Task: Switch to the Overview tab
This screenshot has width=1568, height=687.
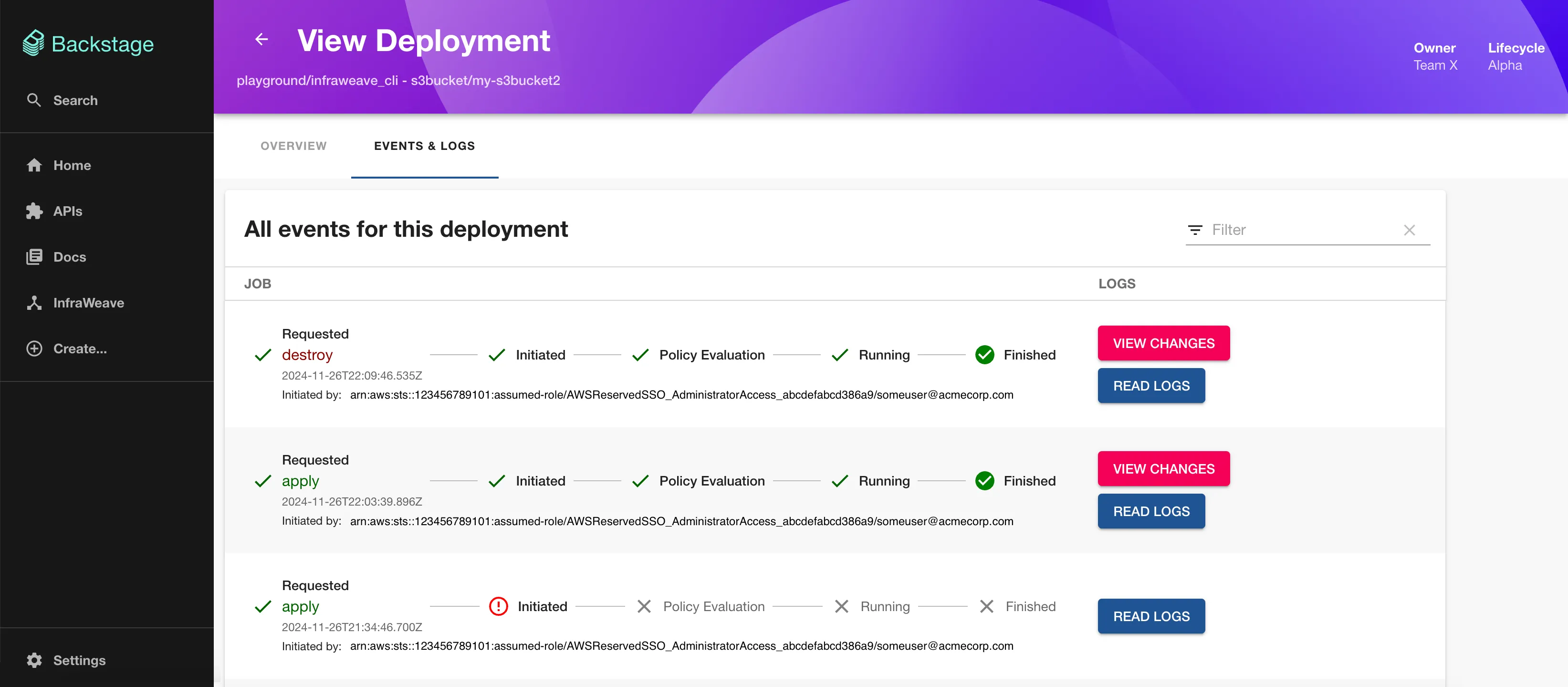Action: [x=293, y=146]
